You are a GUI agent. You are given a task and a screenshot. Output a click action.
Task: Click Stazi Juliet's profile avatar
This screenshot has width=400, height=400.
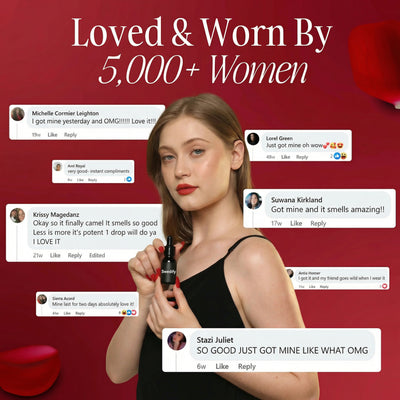tap(177, 341)
